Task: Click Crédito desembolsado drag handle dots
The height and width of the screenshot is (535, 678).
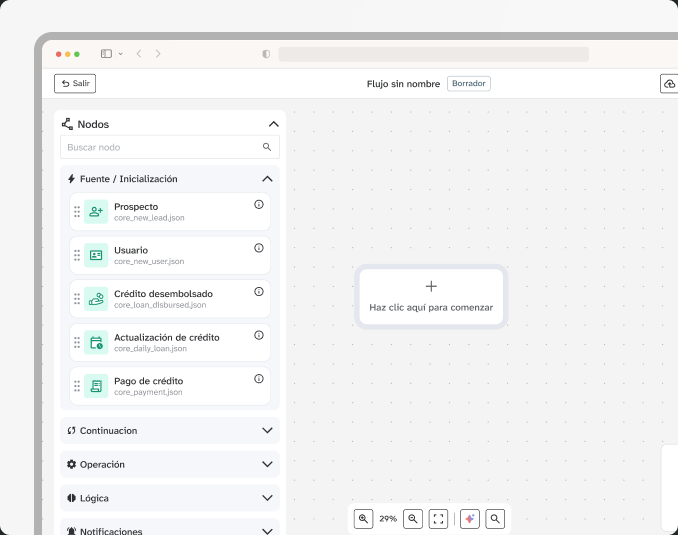Action: pos(77,299)
